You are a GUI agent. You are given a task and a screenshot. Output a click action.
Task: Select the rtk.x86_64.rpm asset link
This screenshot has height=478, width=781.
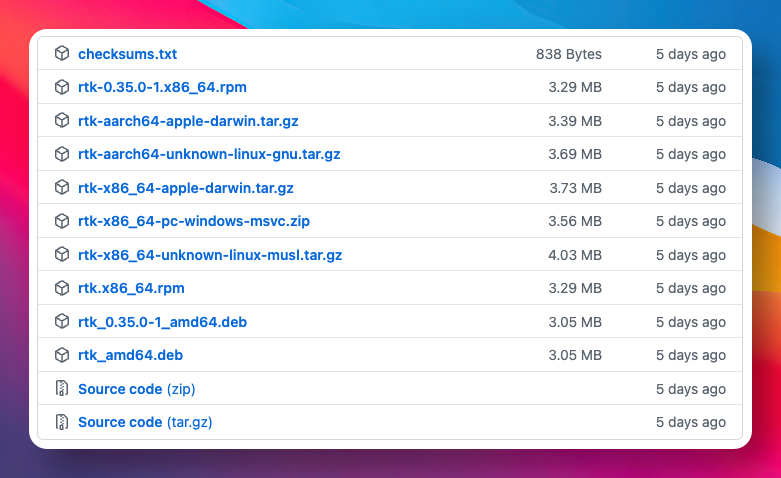coord(131,288)
